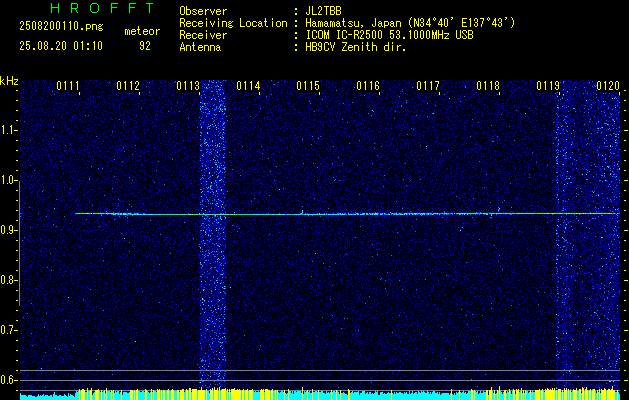629x400 pixels.
Task: Click the 0.9 kHz axis label
Action: pos(8,230)
